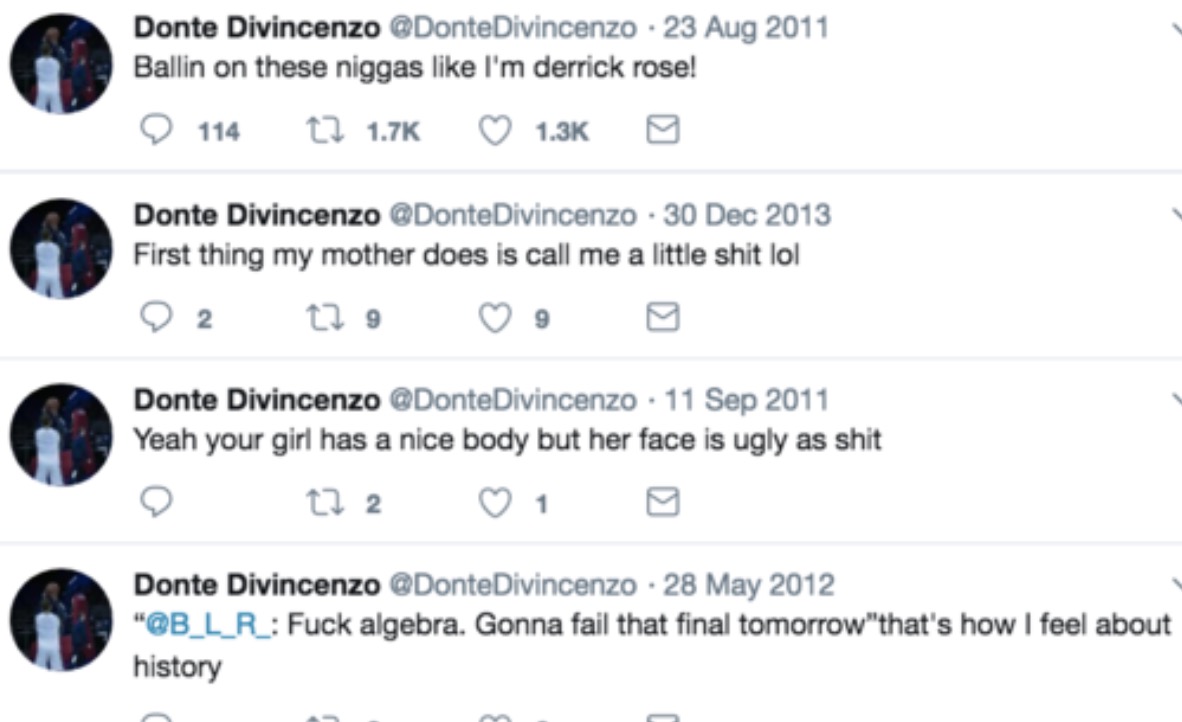Click @DonteDivincenzo handle on the 11 Sep 2011 tweet

pos(511,400)
